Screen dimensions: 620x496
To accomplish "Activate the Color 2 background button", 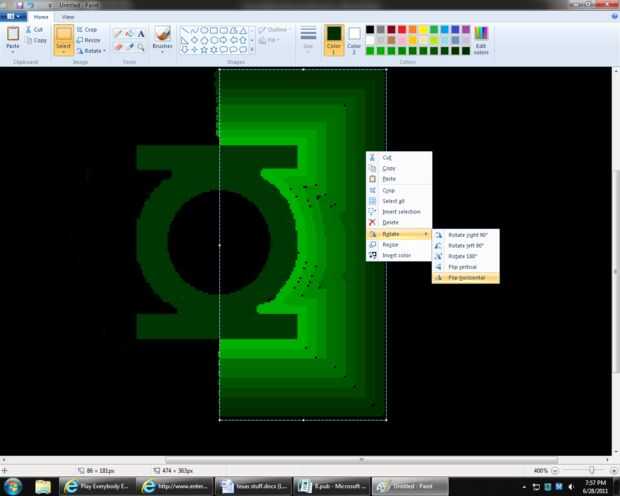I will (354, 40).
